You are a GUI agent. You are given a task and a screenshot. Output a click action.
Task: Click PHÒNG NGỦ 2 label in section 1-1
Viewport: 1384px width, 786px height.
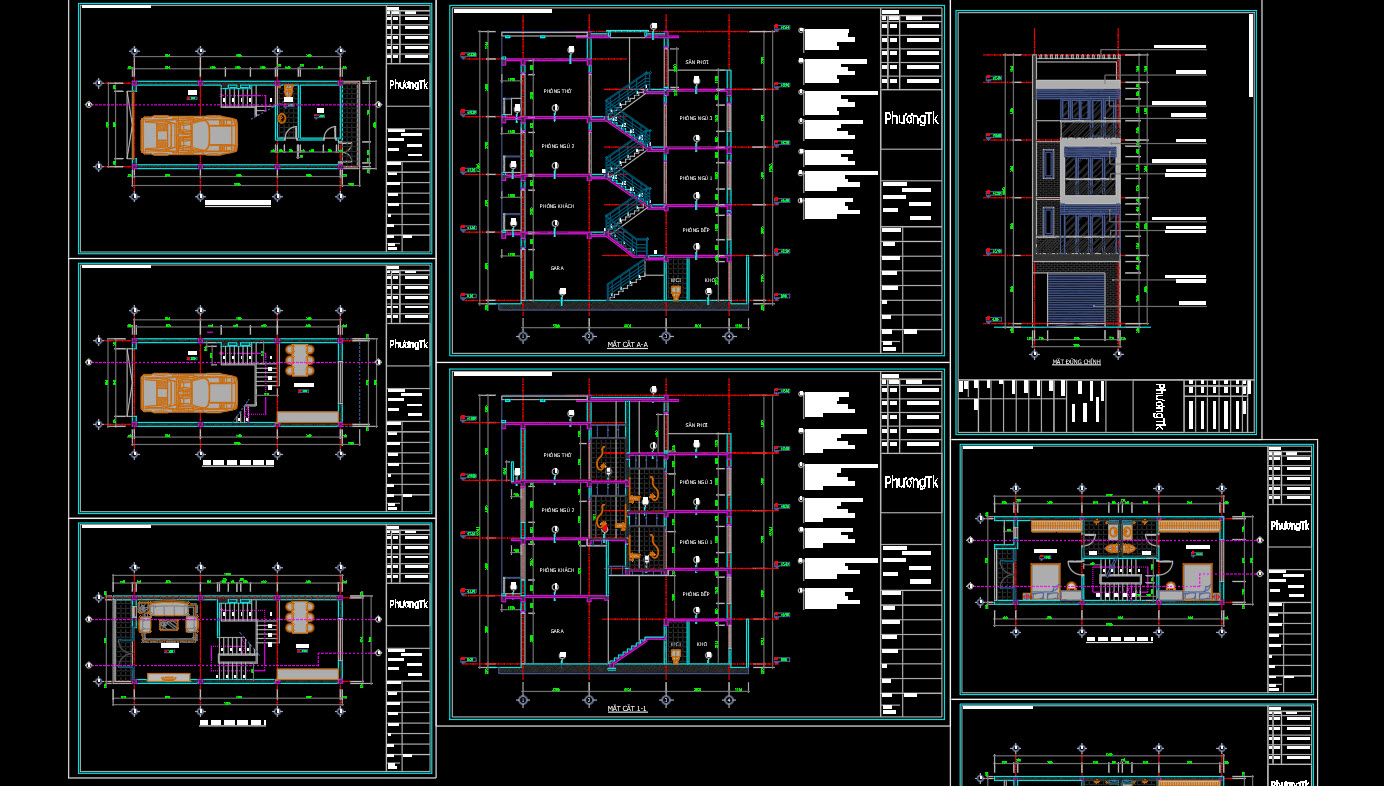click(x=558, y=510)
